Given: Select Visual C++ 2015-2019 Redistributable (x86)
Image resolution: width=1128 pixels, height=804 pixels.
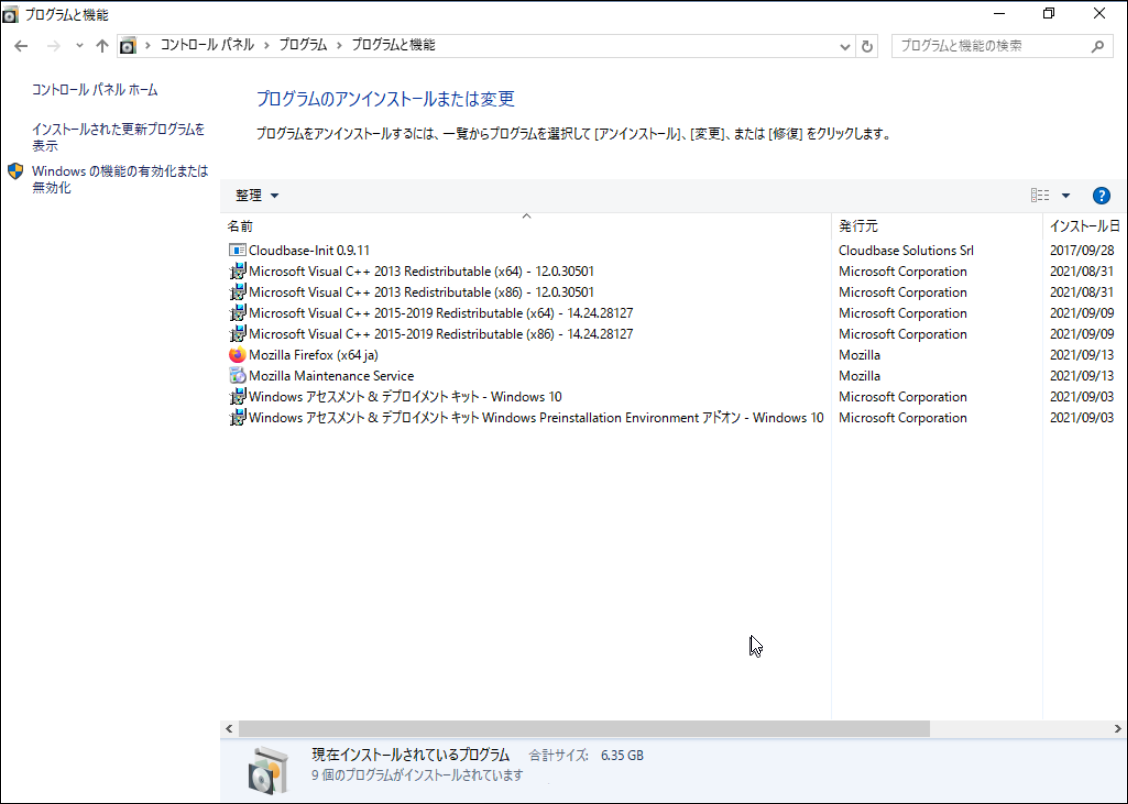Looking at the screenshot, I should coord(440,334).
